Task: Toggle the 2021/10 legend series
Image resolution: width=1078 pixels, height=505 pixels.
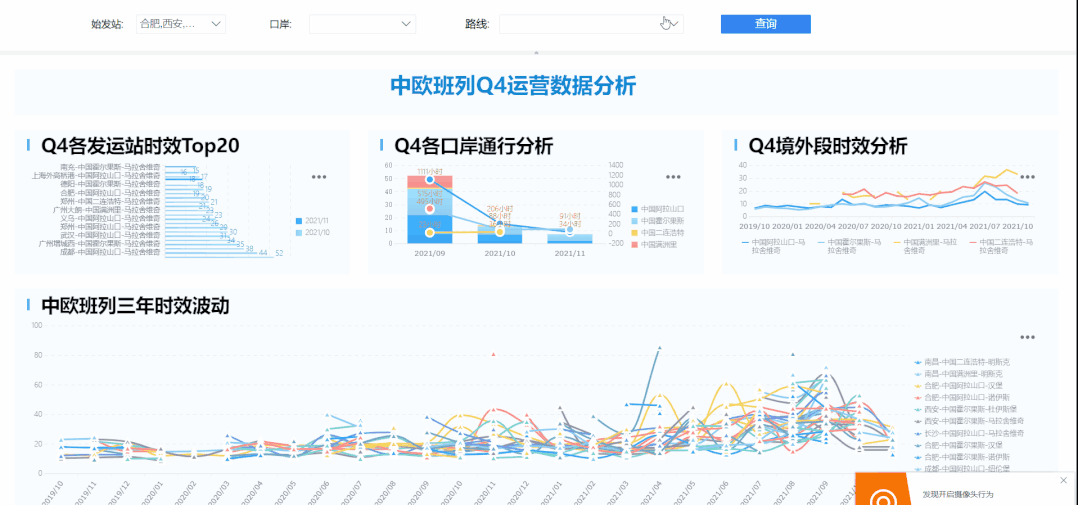Action: click(x=314, y=233)
